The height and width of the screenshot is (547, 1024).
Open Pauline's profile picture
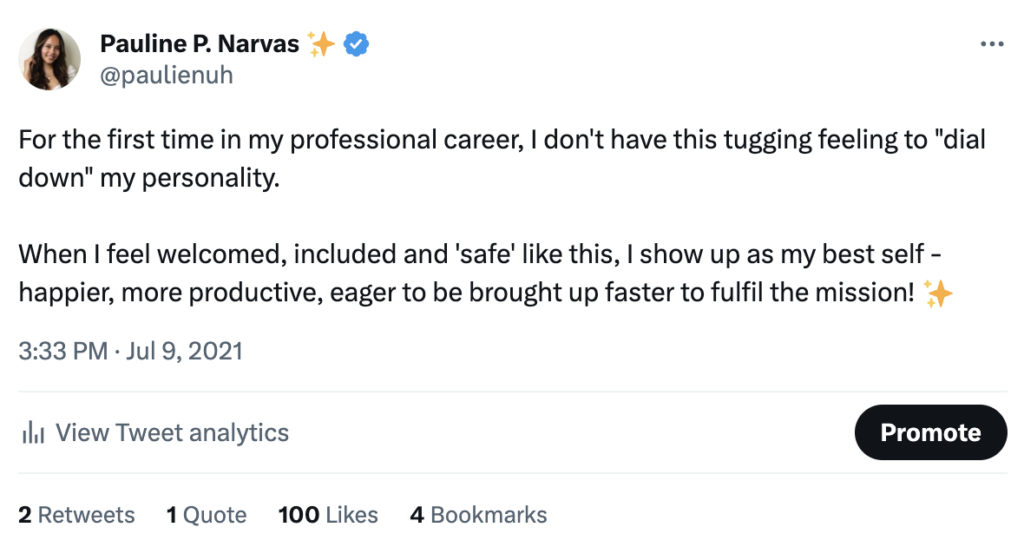coord(50,59)
